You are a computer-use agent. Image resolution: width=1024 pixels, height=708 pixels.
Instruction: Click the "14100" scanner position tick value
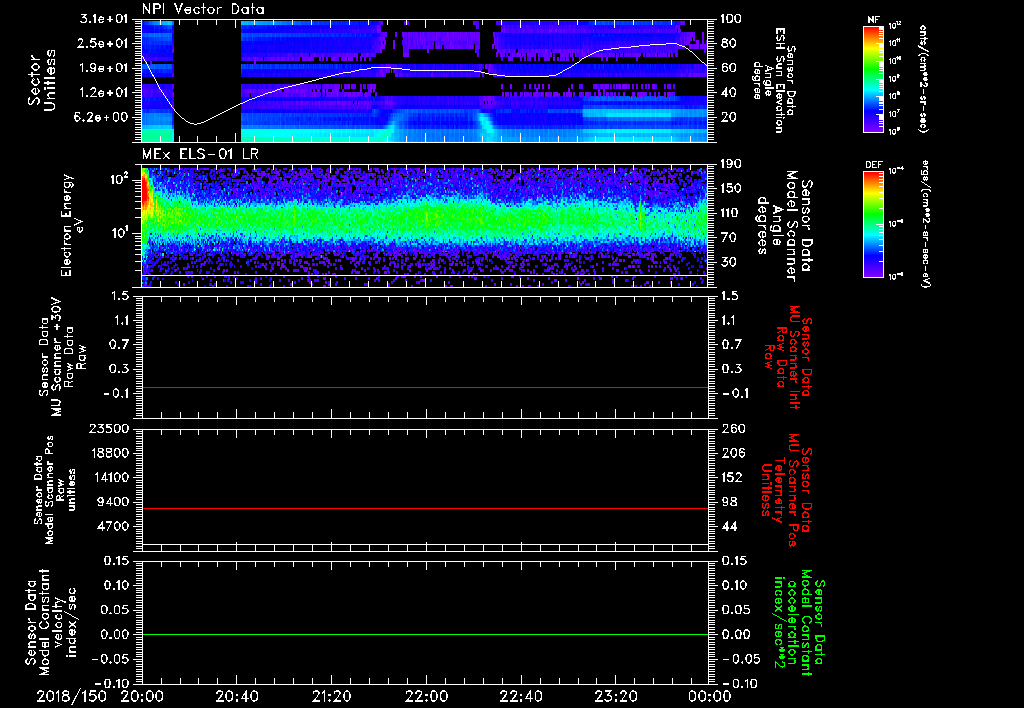pos(111,477)
